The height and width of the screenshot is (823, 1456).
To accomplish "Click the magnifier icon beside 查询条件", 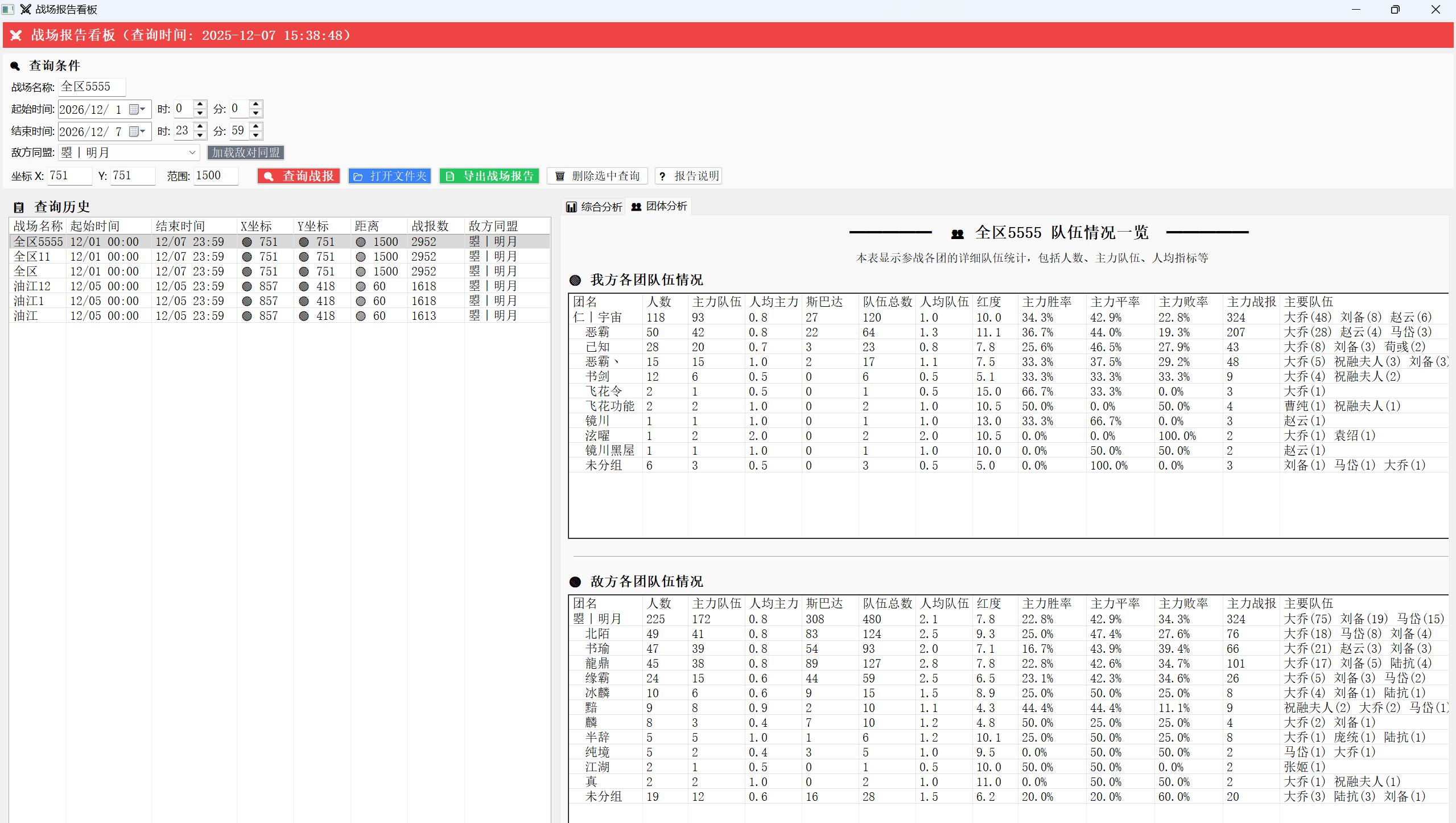I will pos(15,66).
